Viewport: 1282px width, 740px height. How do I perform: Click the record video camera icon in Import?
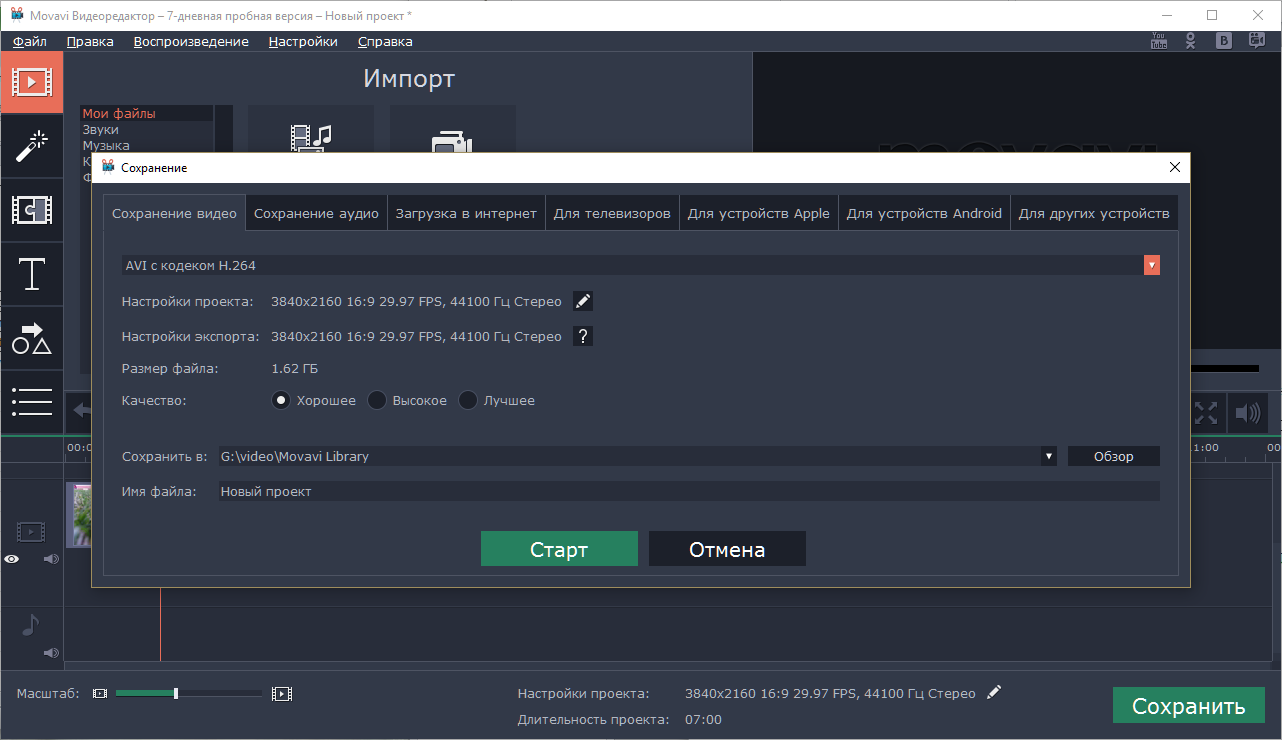pyautogui.click(x=452, y=142)
